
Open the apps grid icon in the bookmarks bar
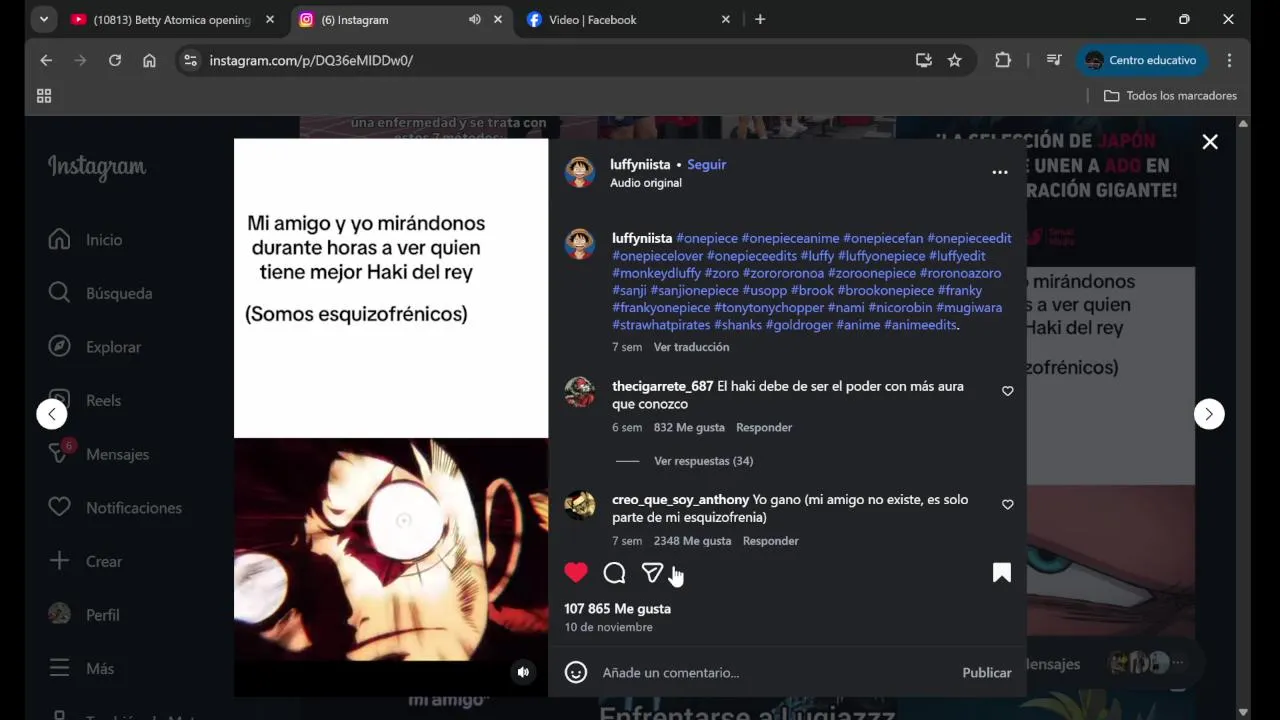click(44, 96)
